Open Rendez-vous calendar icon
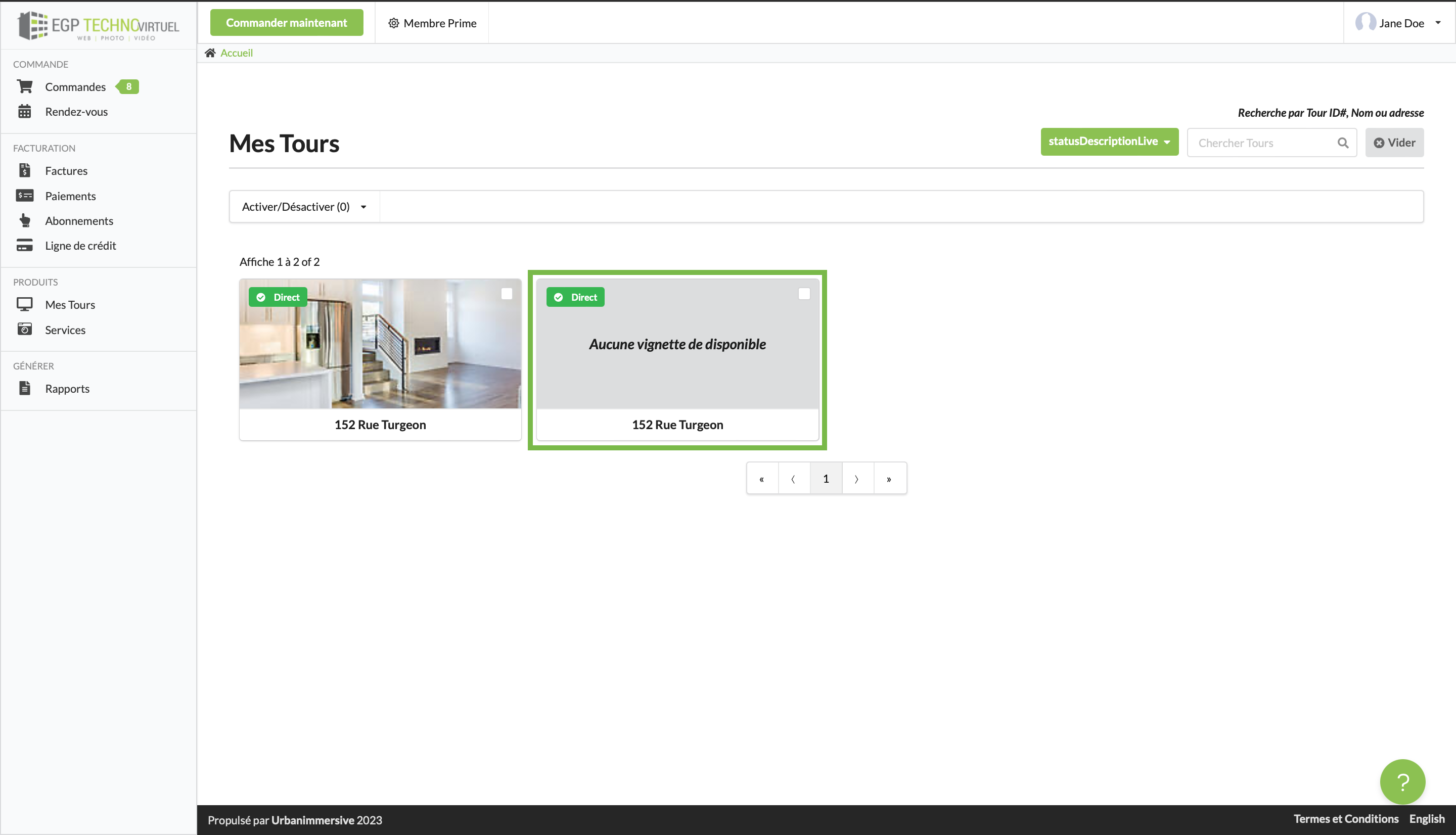The image size is (1456, 835). (x=25, y=111)
